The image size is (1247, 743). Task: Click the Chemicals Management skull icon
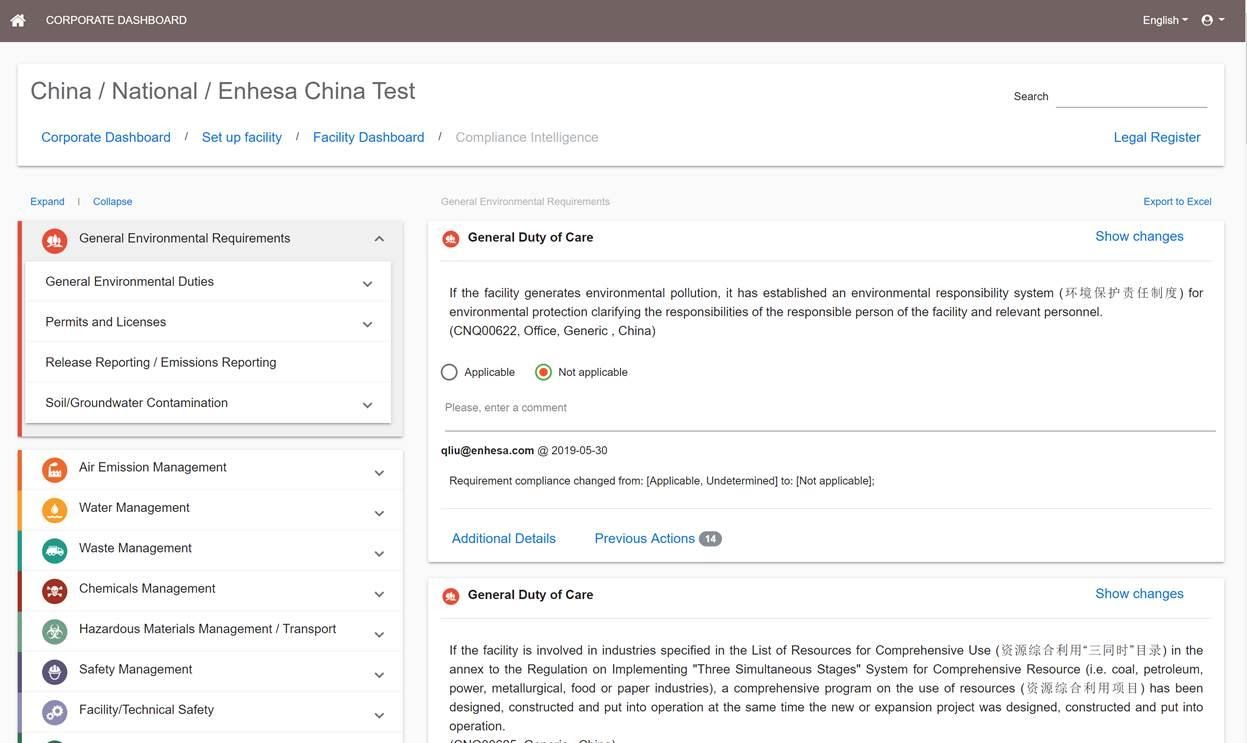tap(55, 590)
